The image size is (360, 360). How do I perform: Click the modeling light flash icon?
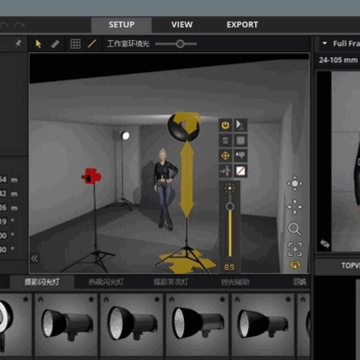[x=241, y=155]
